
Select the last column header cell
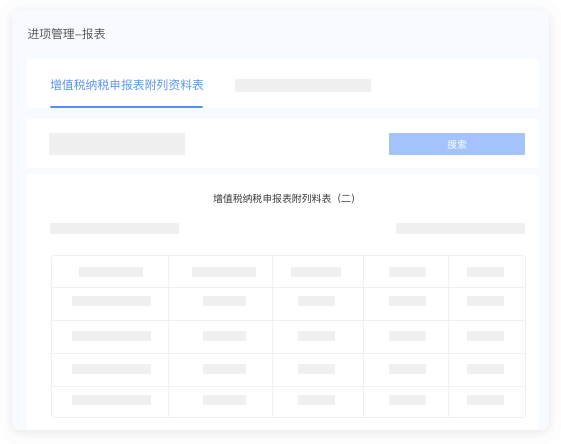[x=487, y=272]
